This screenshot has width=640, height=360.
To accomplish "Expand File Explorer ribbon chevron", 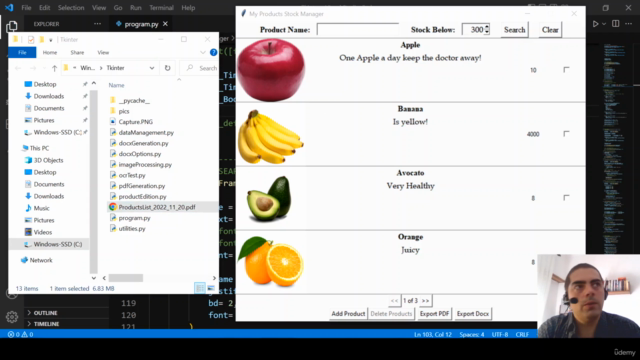I will click(202, 52).
